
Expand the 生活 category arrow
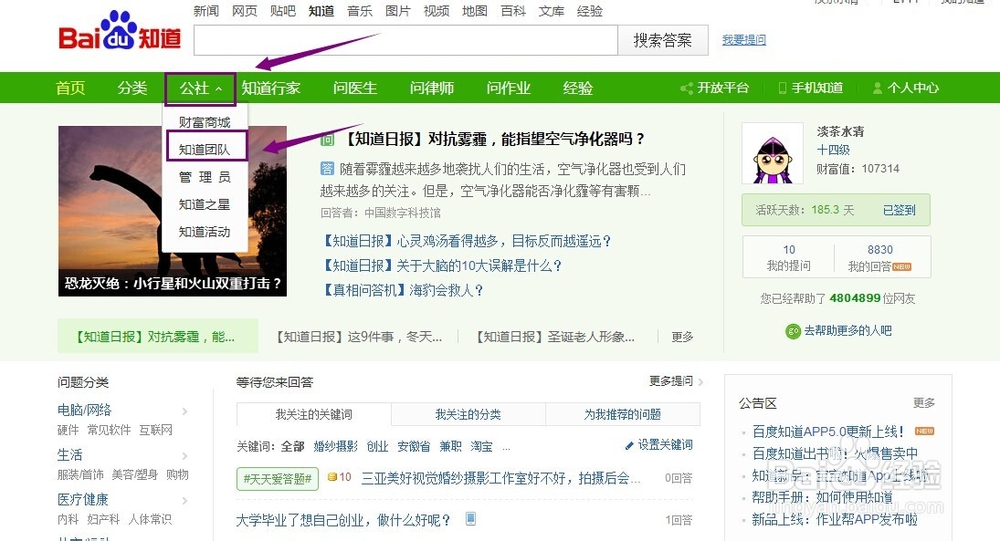185,456
